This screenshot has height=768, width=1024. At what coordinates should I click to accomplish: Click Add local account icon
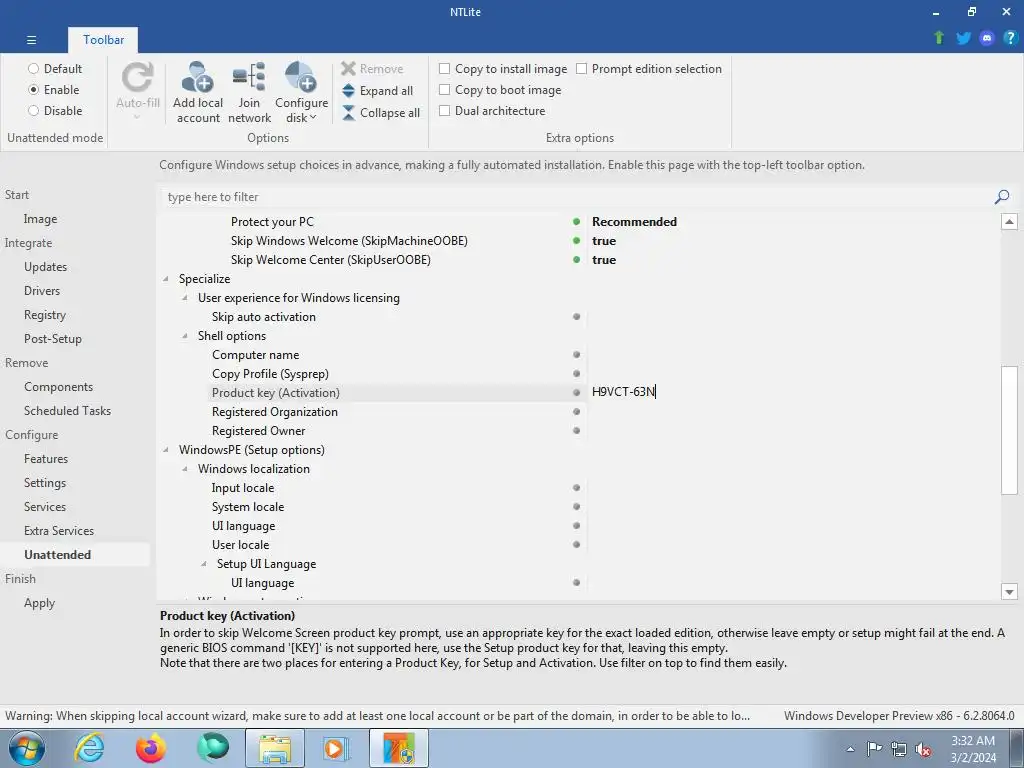pyautogui.click(x=197, y=77)
